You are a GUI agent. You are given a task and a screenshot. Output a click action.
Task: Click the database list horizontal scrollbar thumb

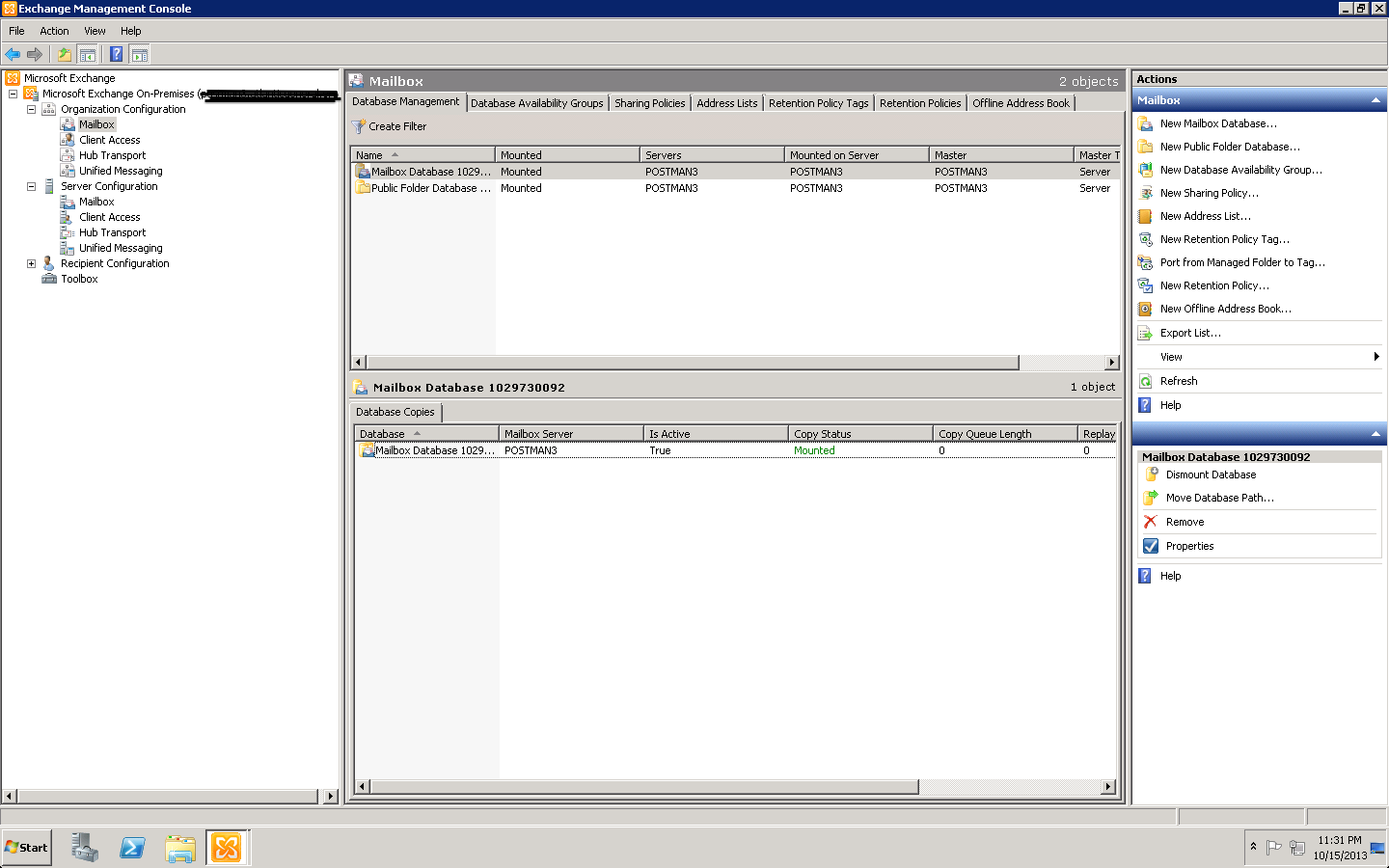[693, 363]
